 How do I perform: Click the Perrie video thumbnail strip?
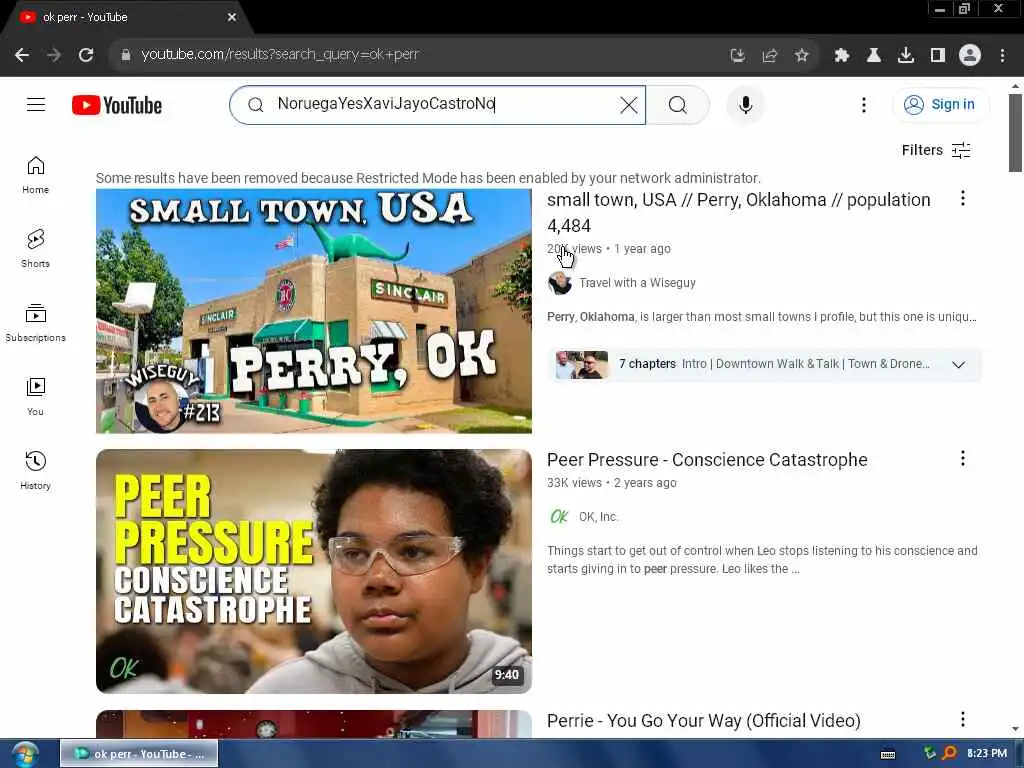(313, 724)
